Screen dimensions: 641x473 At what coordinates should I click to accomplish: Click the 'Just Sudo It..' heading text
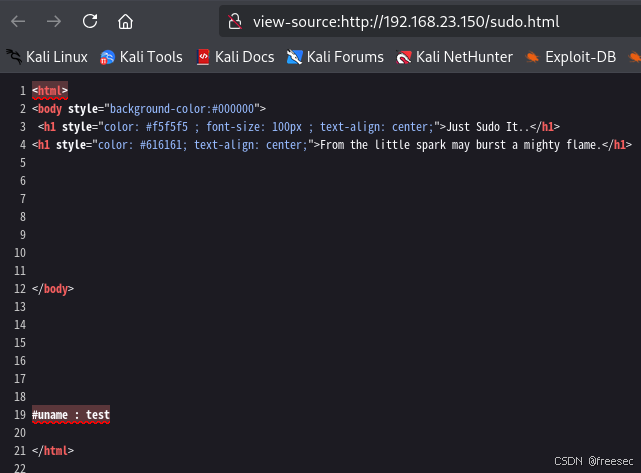pos(488,127)
